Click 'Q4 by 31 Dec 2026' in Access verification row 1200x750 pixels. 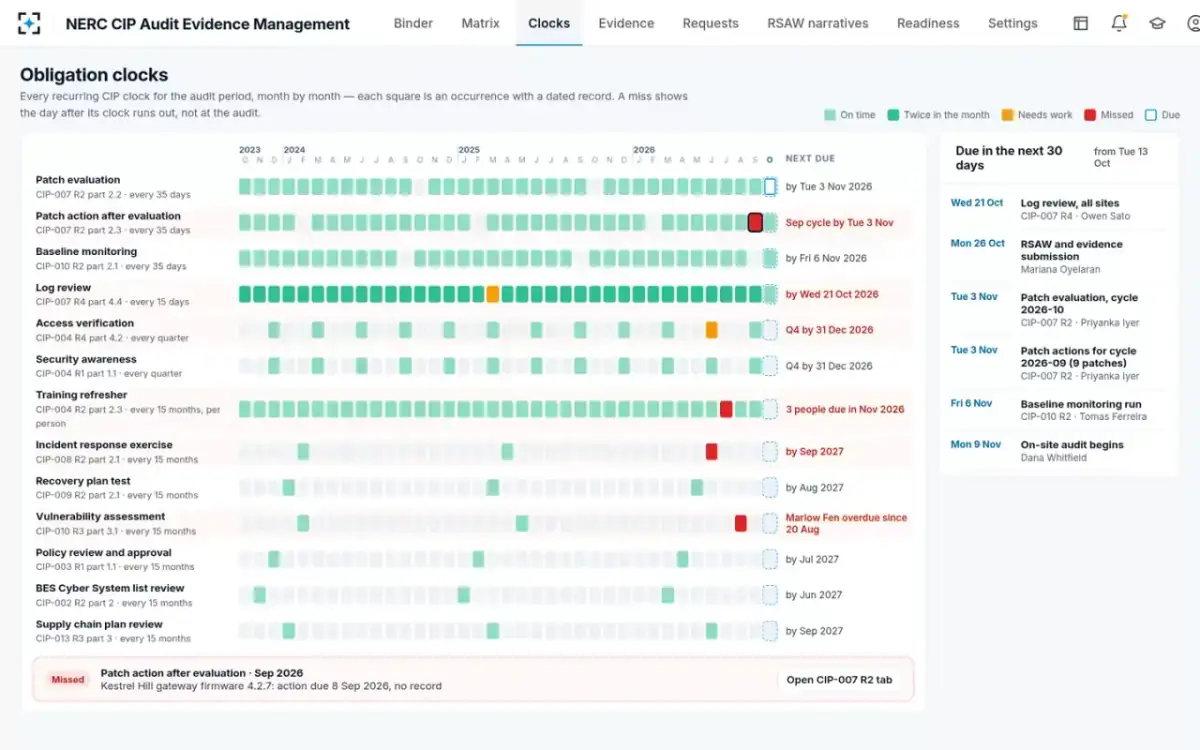click(829, 330)
